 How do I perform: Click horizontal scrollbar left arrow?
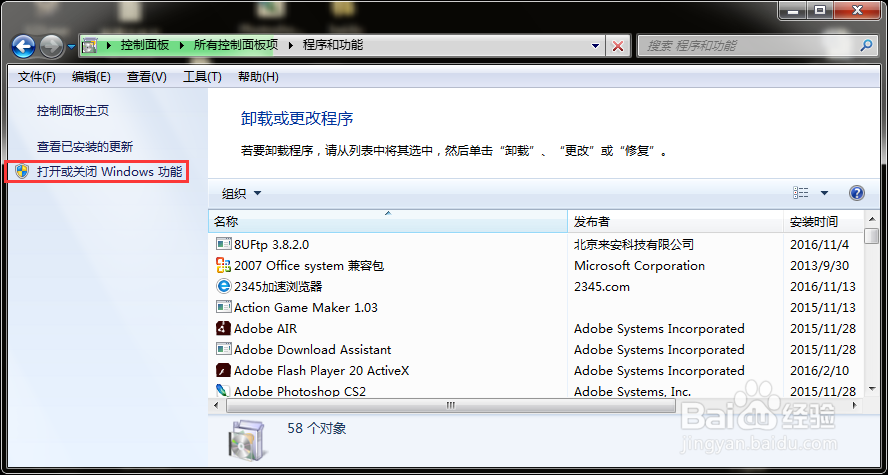[216, 405]
